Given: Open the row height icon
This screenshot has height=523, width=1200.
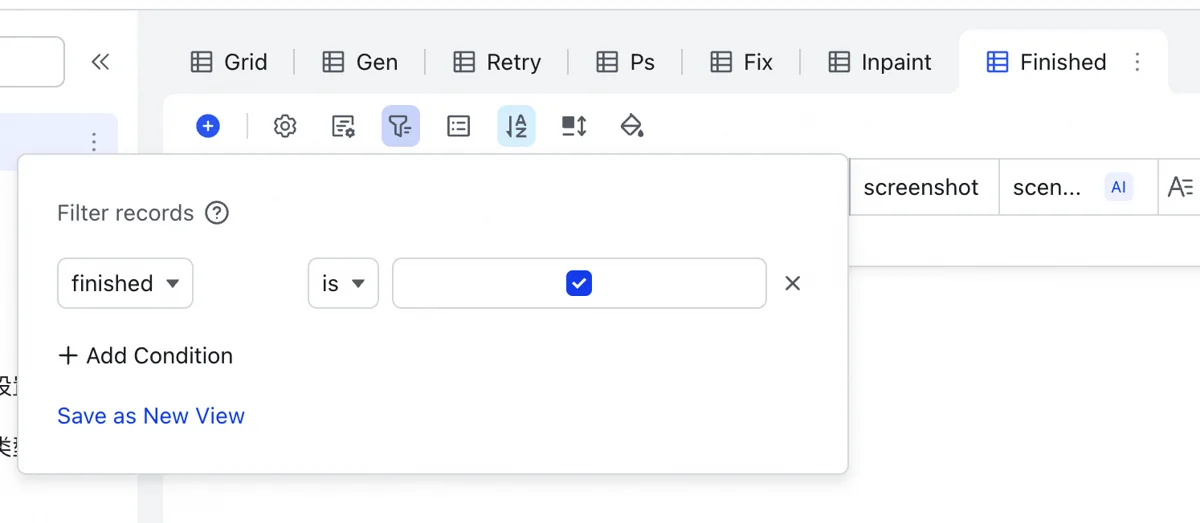Looking at the screenshot, I should [574, 126].
